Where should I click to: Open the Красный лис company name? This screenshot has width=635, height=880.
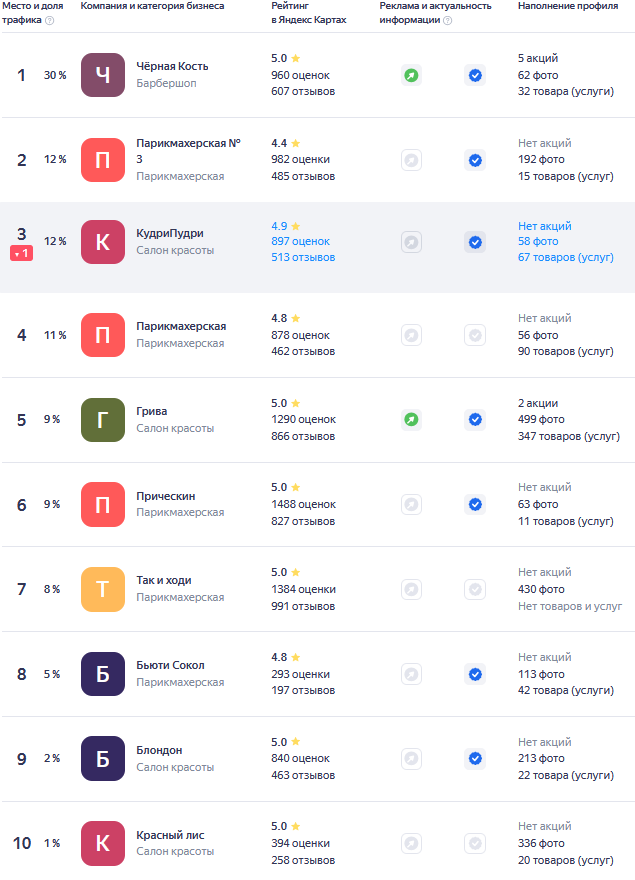[x=172, y=836]
